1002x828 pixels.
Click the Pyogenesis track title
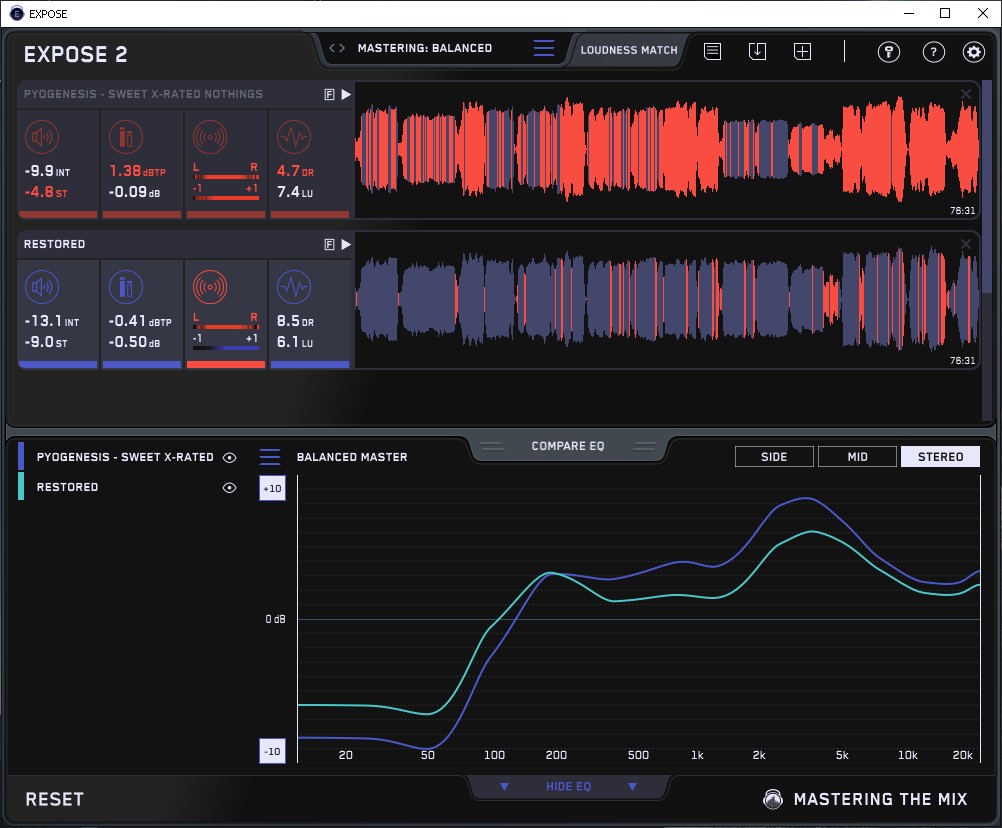click(x=143, y=94)
